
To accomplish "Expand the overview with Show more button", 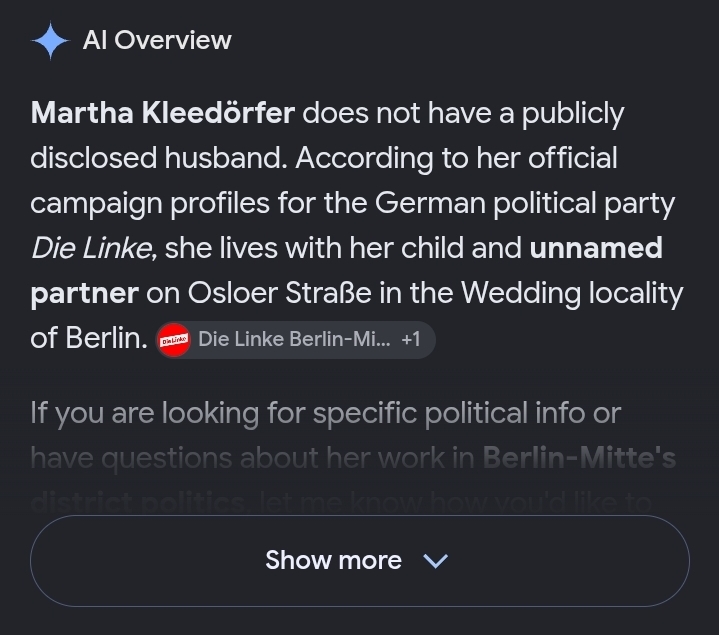I will point(360,561).
